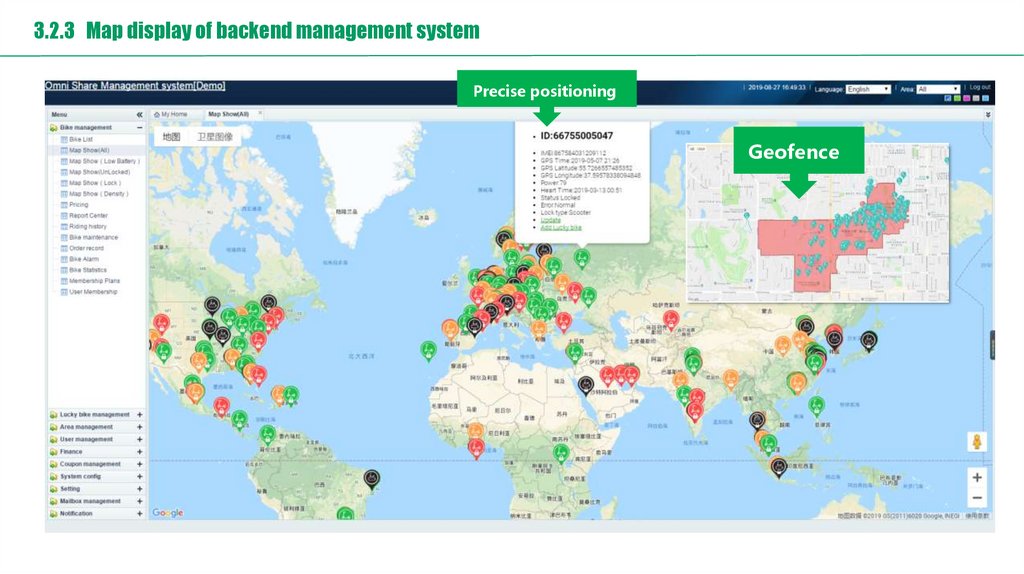Collapse the header with the double-chevron icon
The height and width of the screenshot is (574, 1024).
point(988,114)
